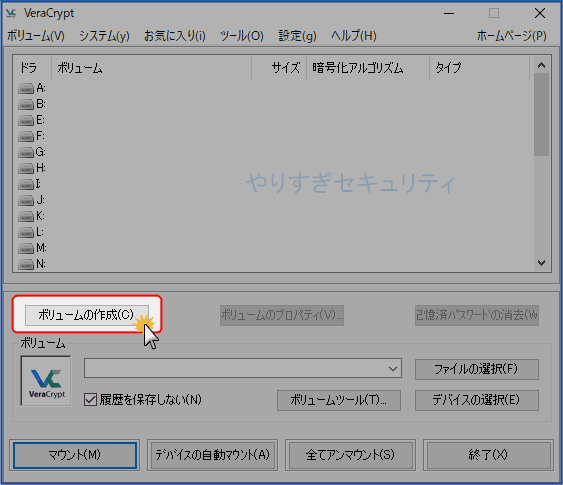
Task: Click ファイルの選択(F) button
Action: (x=476, y=369)
